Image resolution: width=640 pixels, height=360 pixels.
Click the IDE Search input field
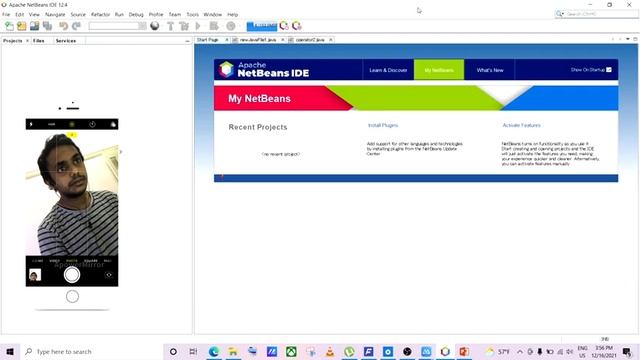point(601,14)
